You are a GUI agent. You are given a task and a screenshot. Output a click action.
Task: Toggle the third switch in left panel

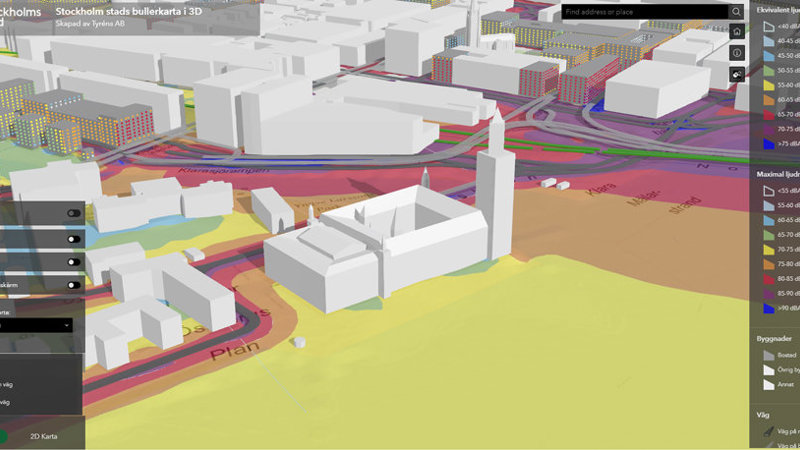pyautogui.click(x=73, y=262)
